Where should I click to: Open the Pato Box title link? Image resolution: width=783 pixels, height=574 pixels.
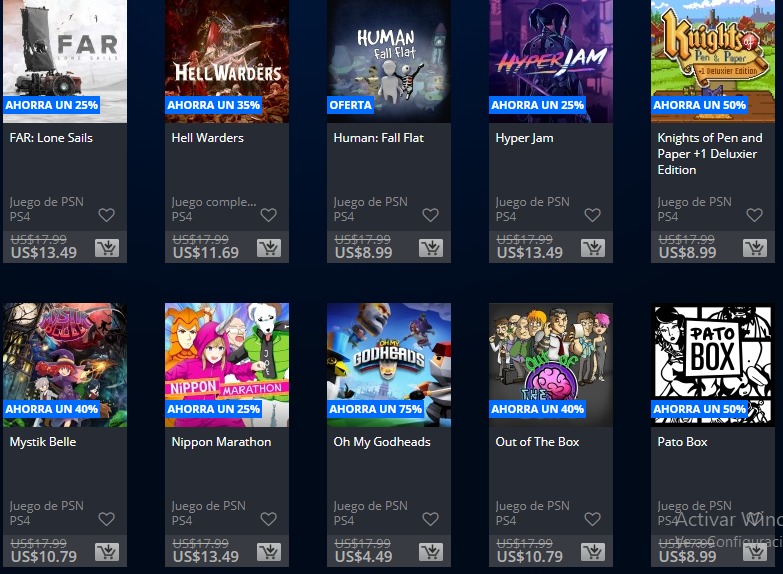coord(682,442)
